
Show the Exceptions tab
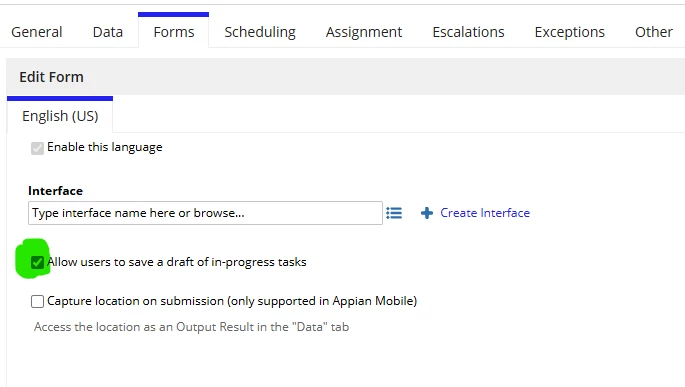point(570,32)
